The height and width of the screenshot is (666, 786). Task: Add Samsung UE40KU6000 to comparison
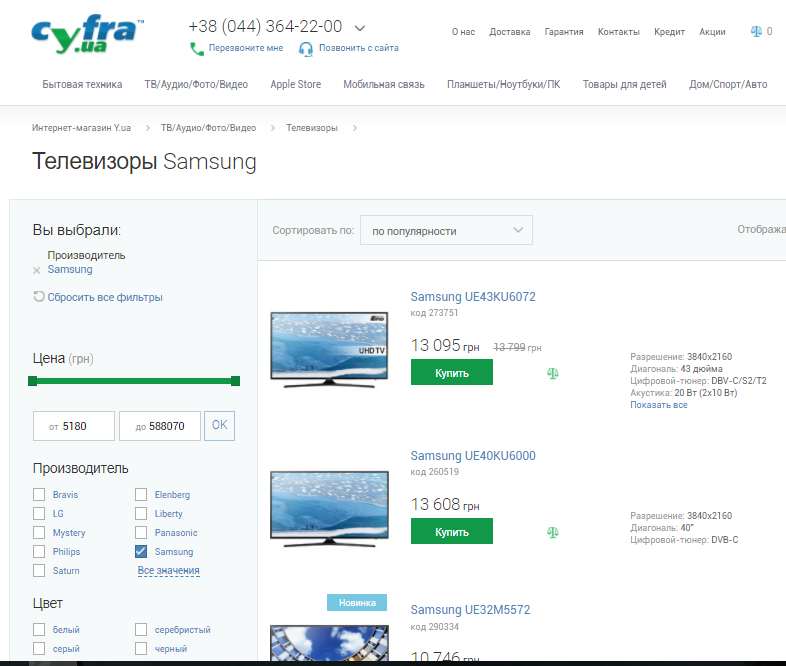pos(552,532)
